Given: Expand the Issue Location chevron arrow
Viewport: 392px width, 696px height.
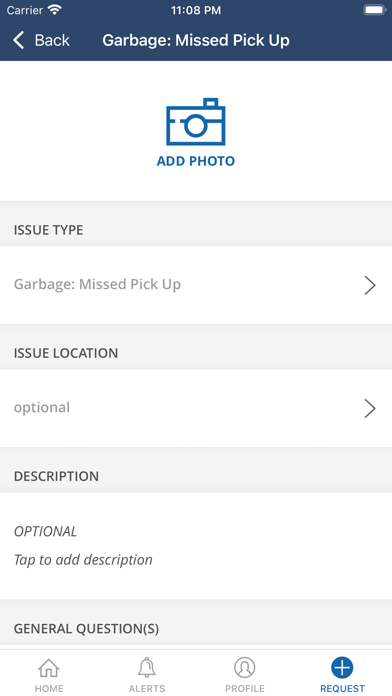Looking at the screenshot, I should pos(370,408).
